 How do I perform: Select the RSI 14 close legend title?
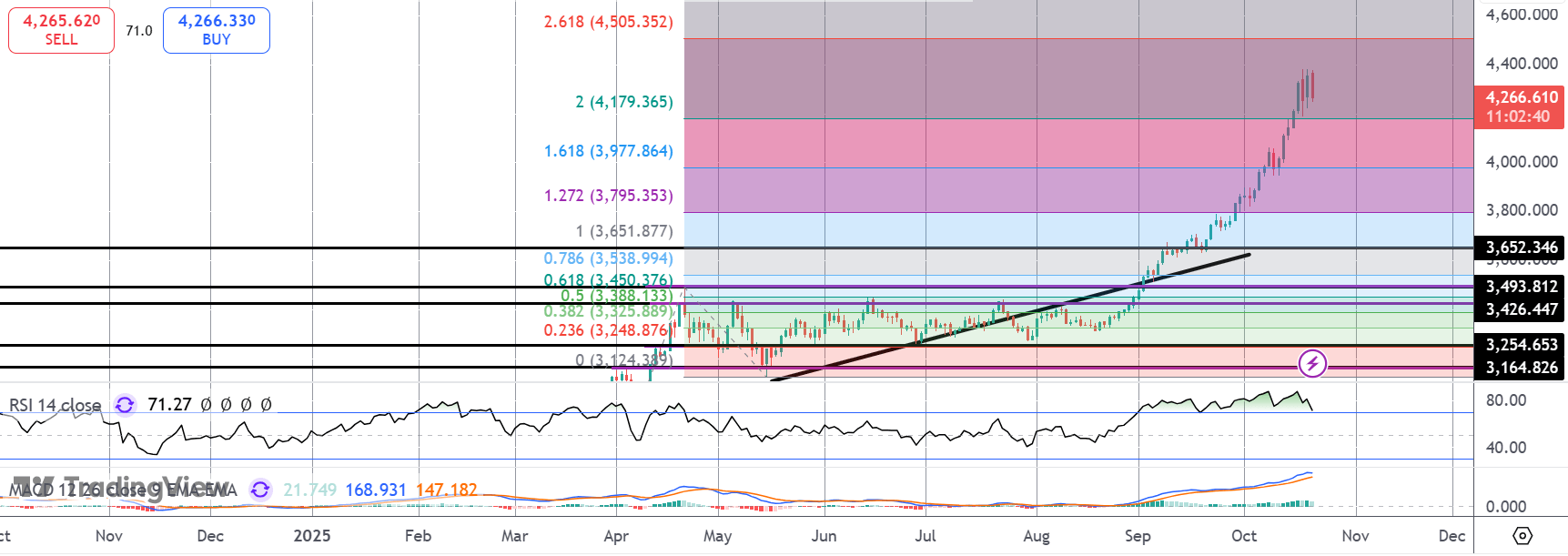56,405
